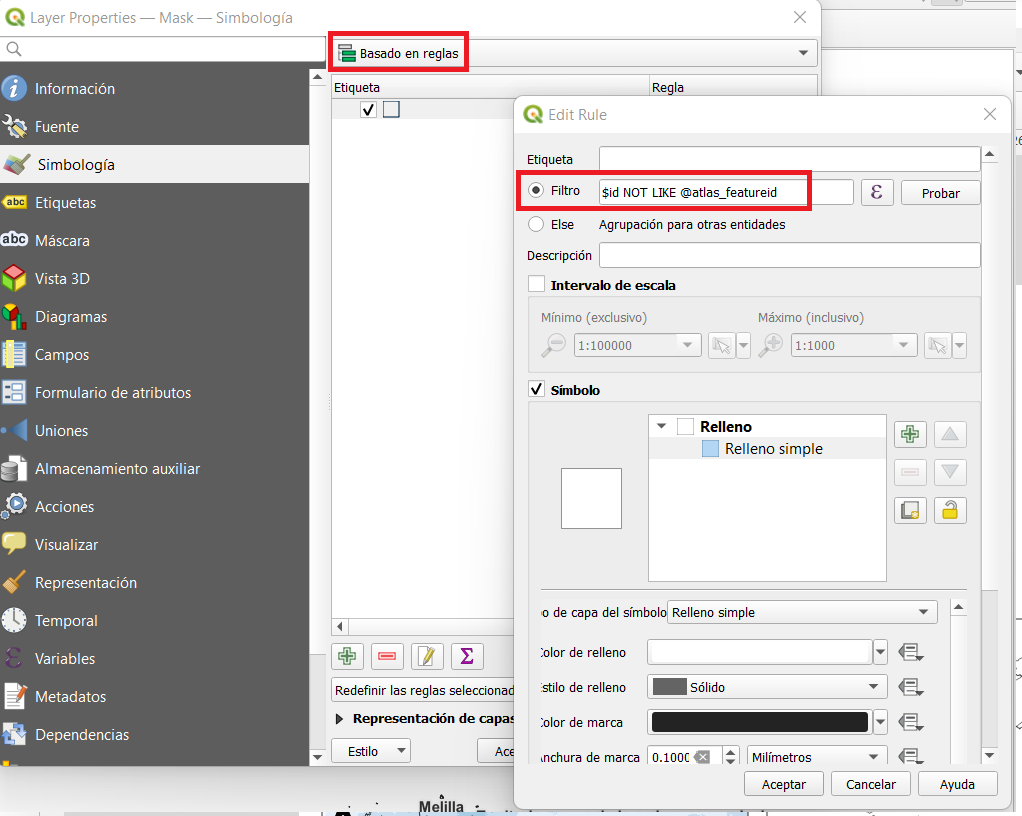Screen dimensions: 1022x816
Task: Click edit rule pencil icon
Action: [427, 656]
